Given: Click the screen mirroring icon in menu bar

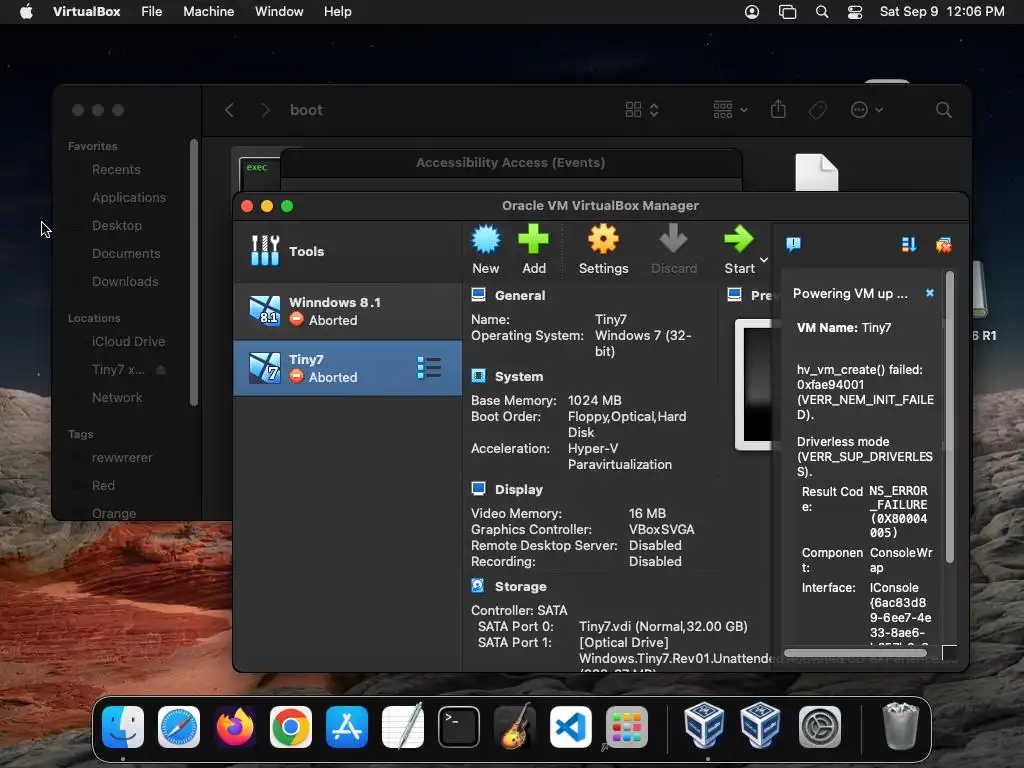Looking at the screenshot, I should (x=788, y=12).
